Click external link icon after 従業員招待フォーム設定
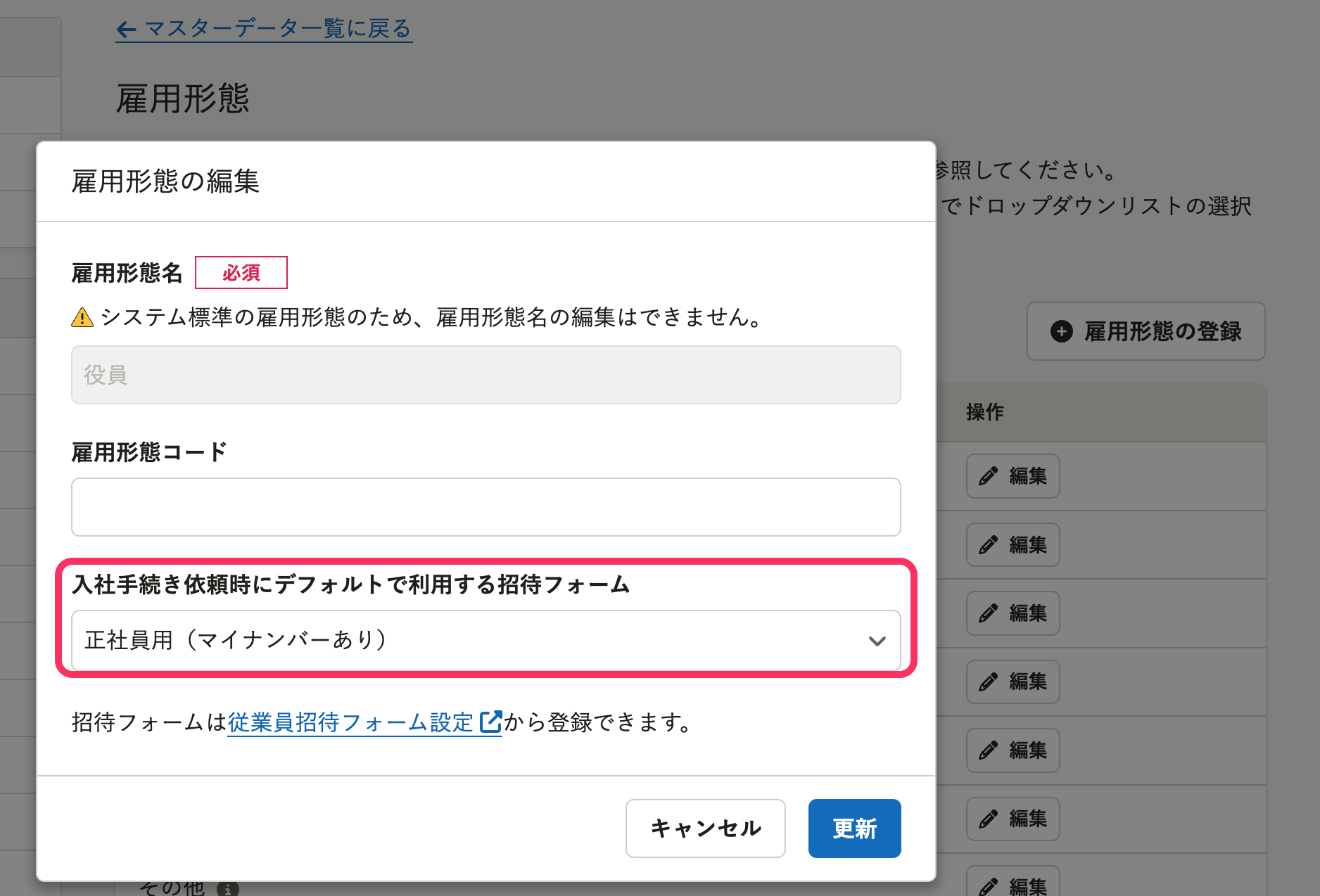 pyautogui.click(x=490, y=722)
